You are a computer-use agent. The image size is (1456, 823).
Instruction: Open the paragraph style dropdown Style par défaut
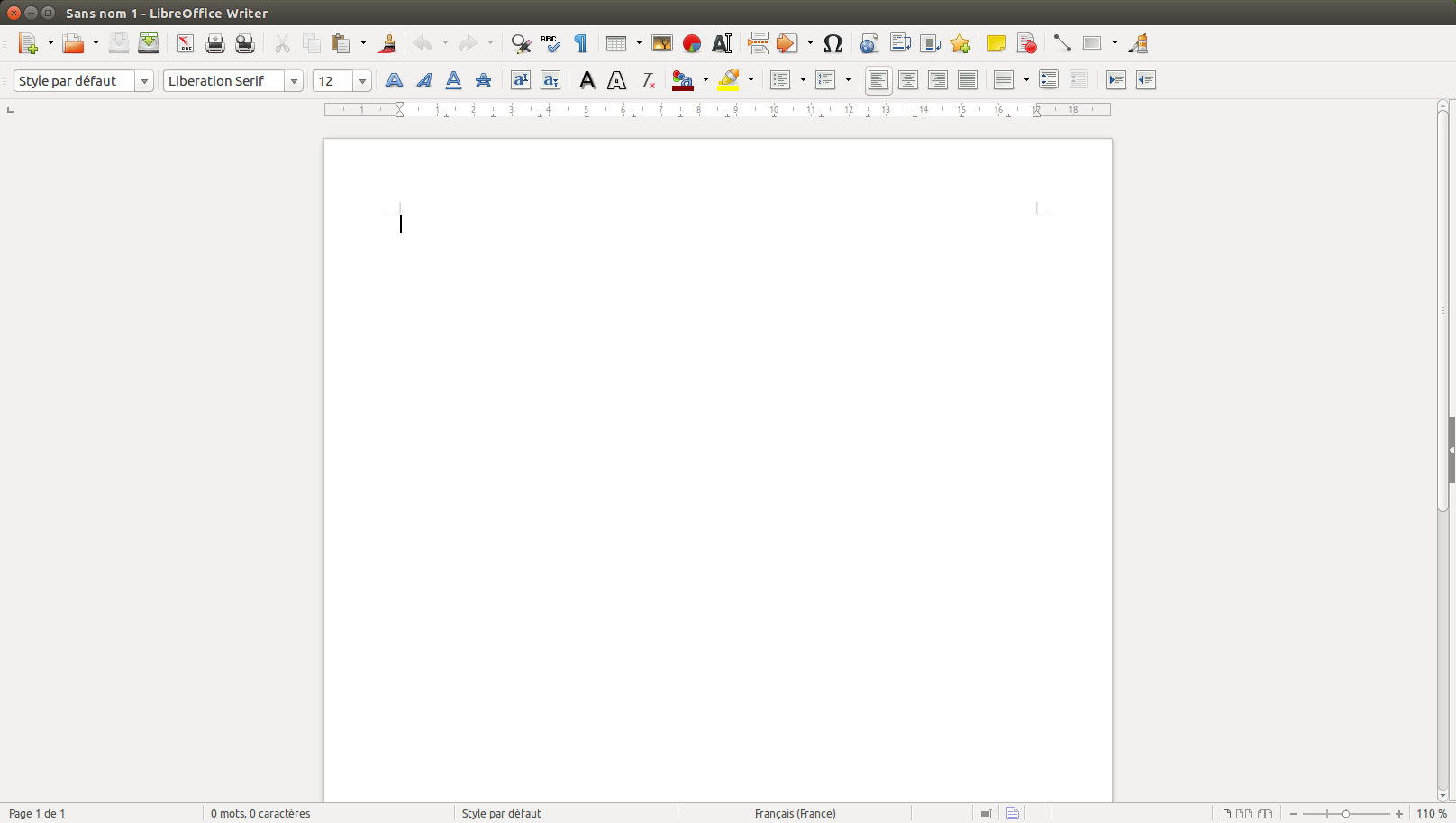click(144, 81)
